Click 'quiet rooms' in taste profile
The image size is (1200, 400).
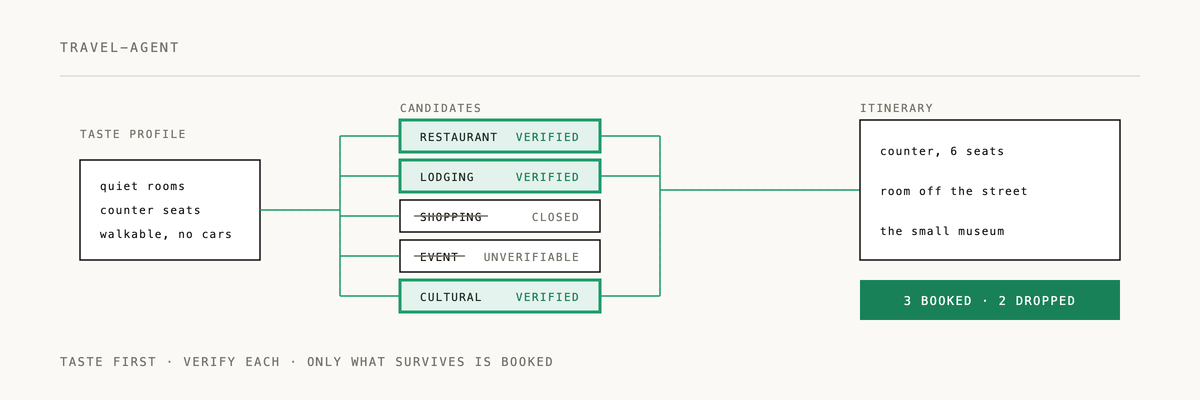tap(142, 186)
